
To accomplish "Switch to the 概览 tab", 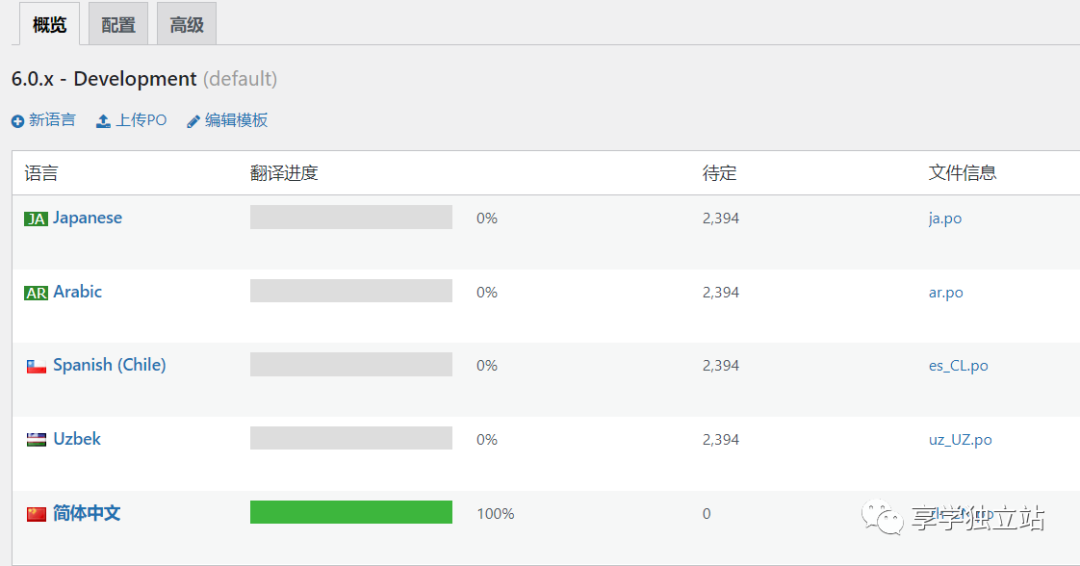I will tap(49, 24).
